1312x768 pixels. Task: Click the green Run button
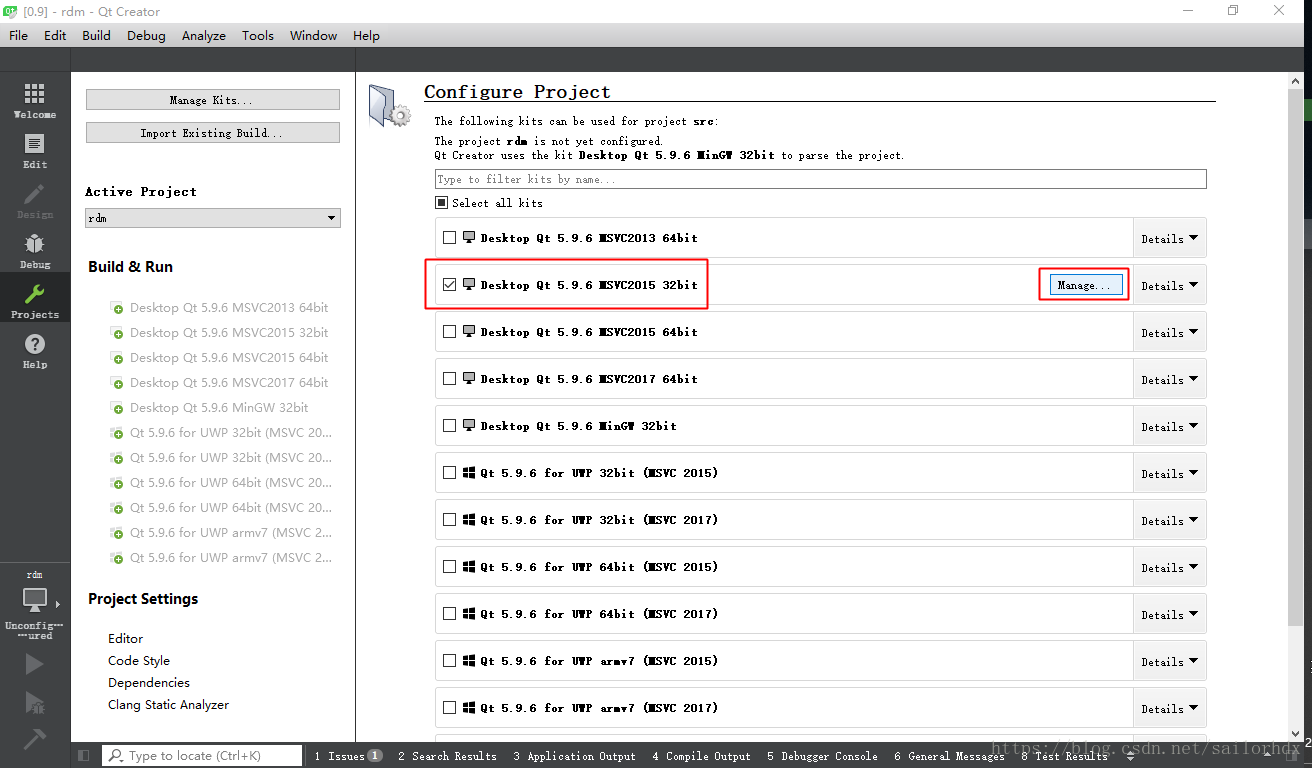coord(34,664)
